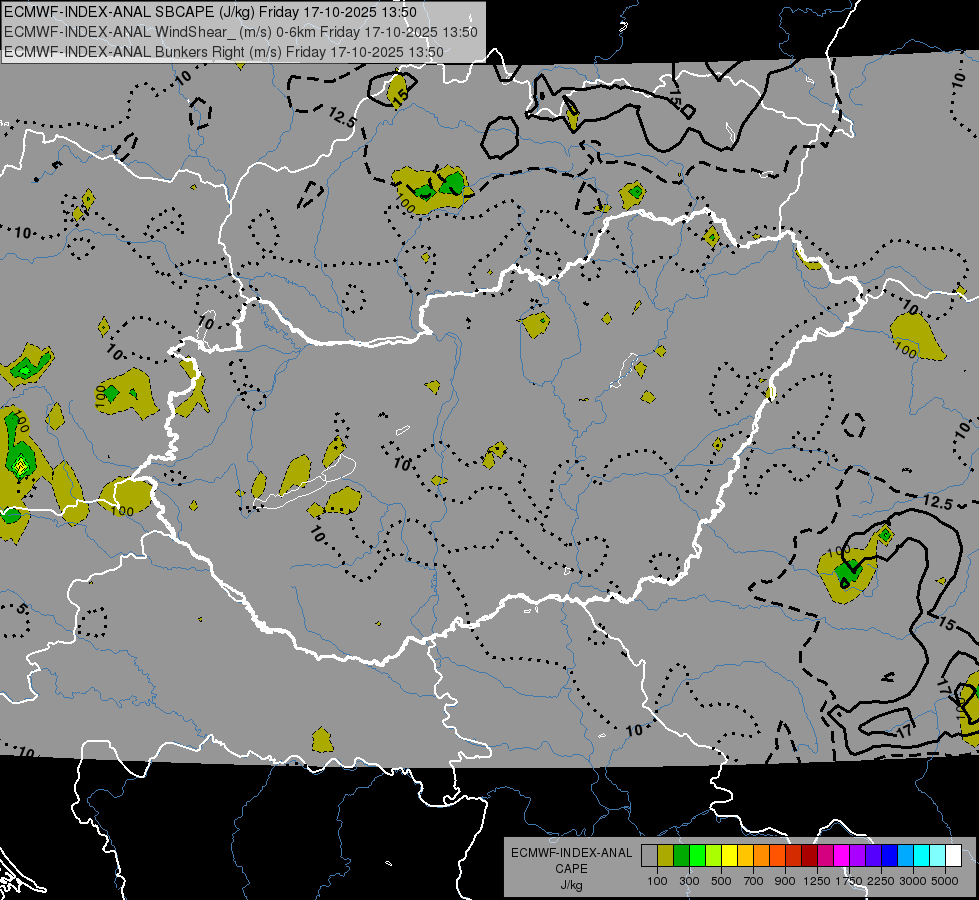Select the legend title ECMWF-INDEX-ANAL
The height and width of the screenshot is (900, 979).
pyautogui.click(x=571, y=853)
